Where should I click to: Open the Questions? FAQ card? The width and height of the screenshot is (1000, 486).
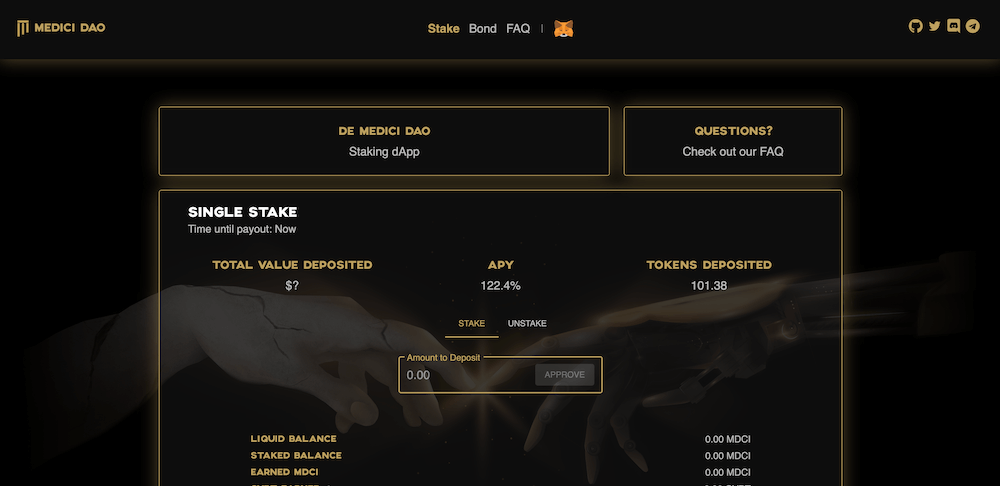733,141
